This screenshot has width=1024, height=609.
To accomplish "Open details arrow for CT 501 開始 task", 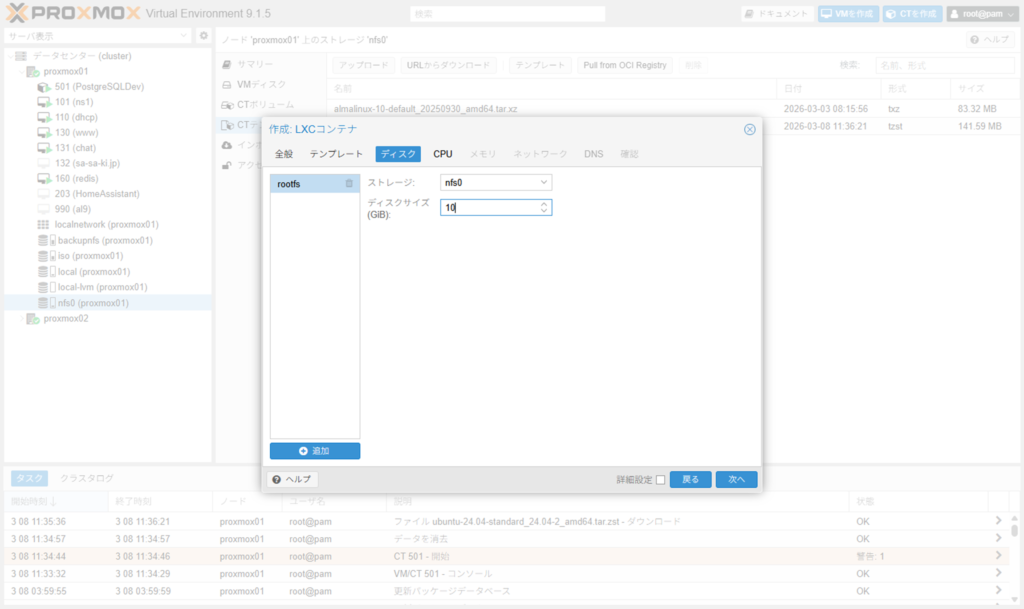I will click(997, 555).
